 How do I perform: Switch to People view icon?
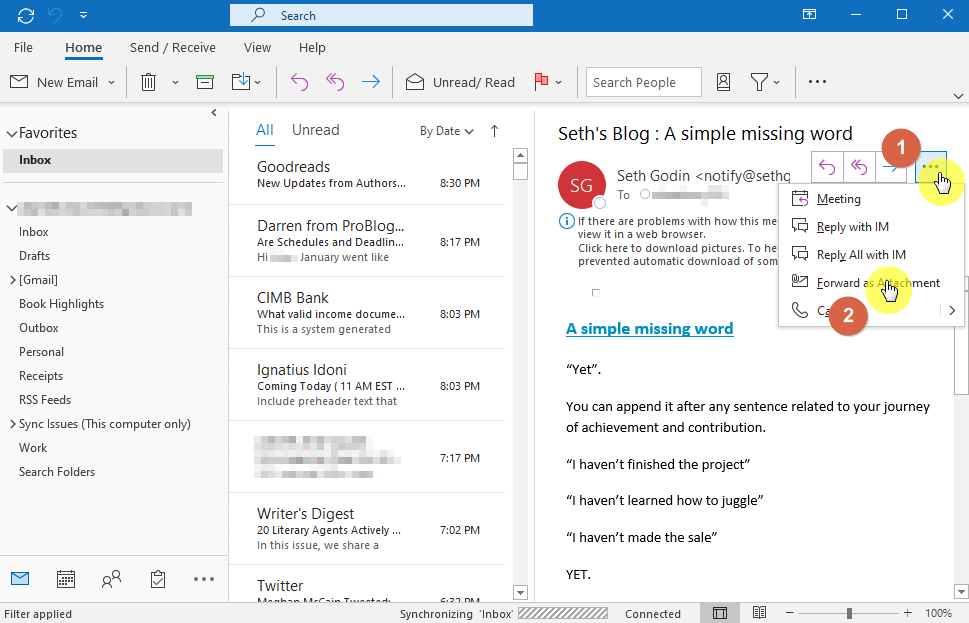coord(111,578)
